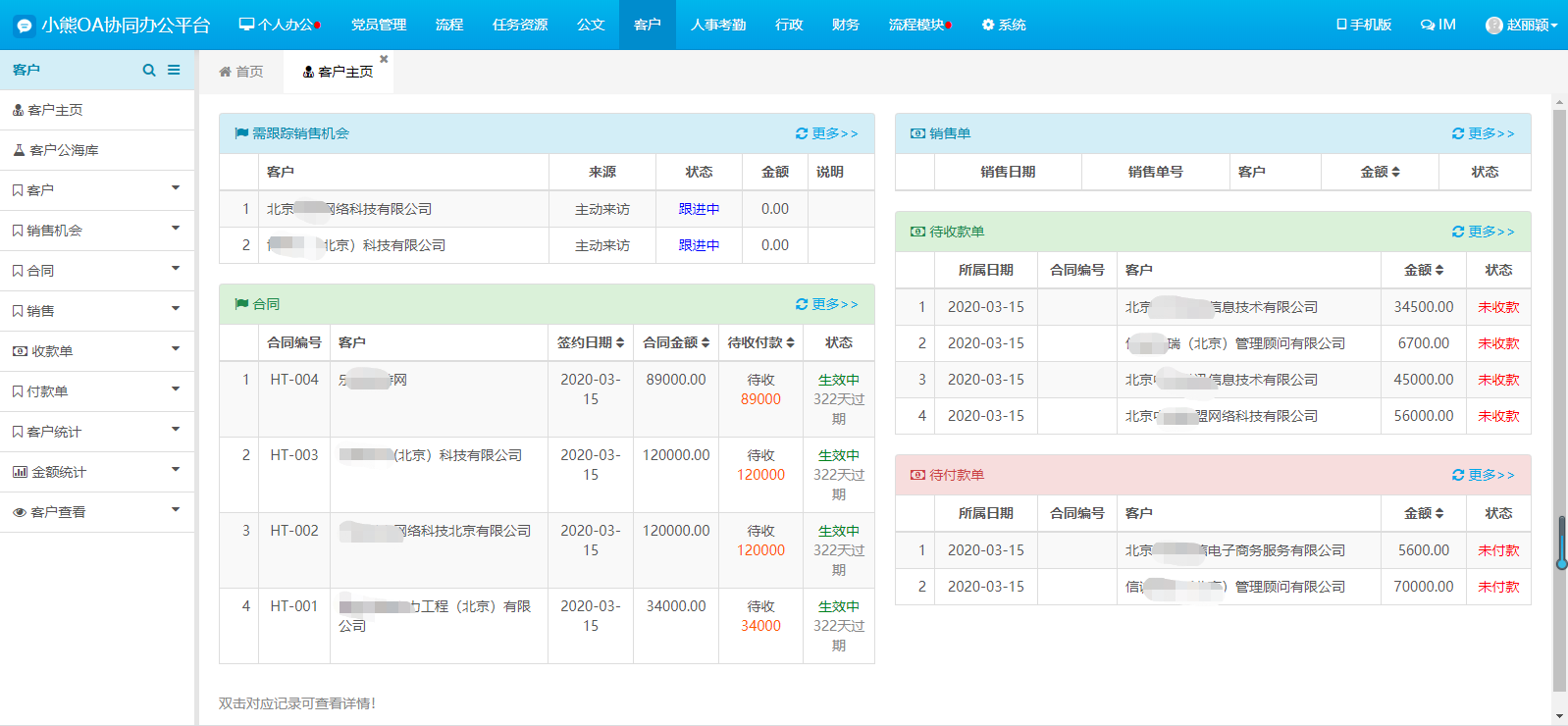Click 未付款 status for 70000.00 row
The image size is (1568, 726).
1498,587
